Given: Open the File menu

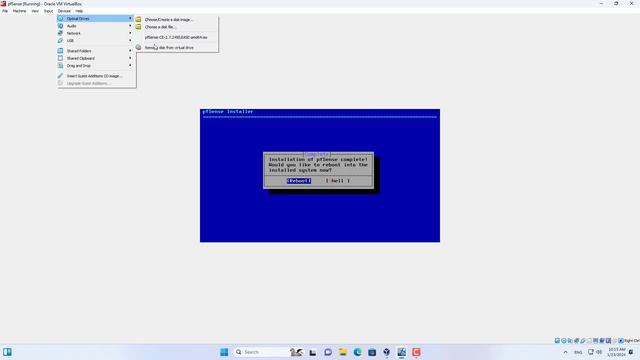Looking at the screenshot, I should (x=5, y=11).
